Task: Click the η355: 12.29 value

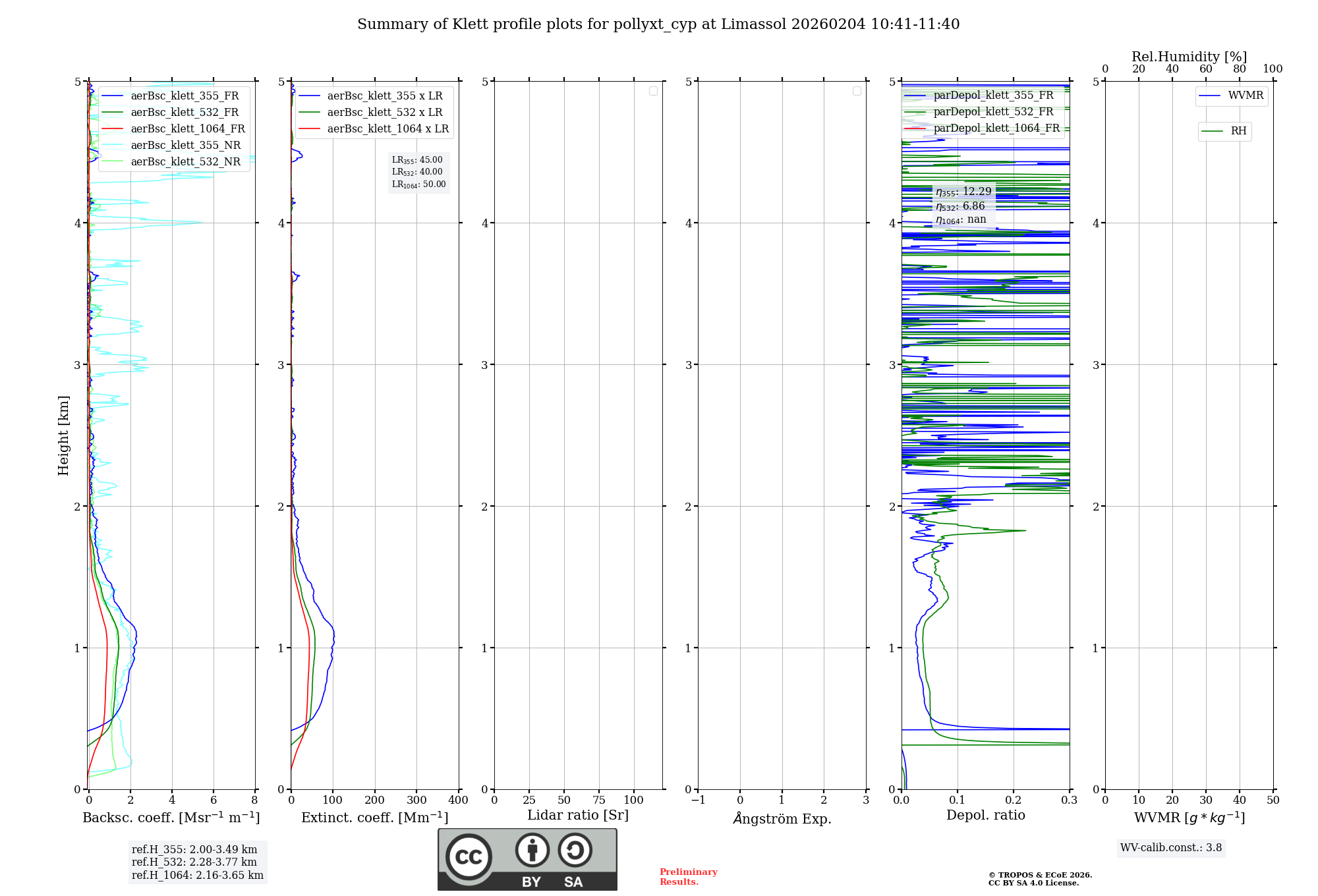Action: pos(963,192)
